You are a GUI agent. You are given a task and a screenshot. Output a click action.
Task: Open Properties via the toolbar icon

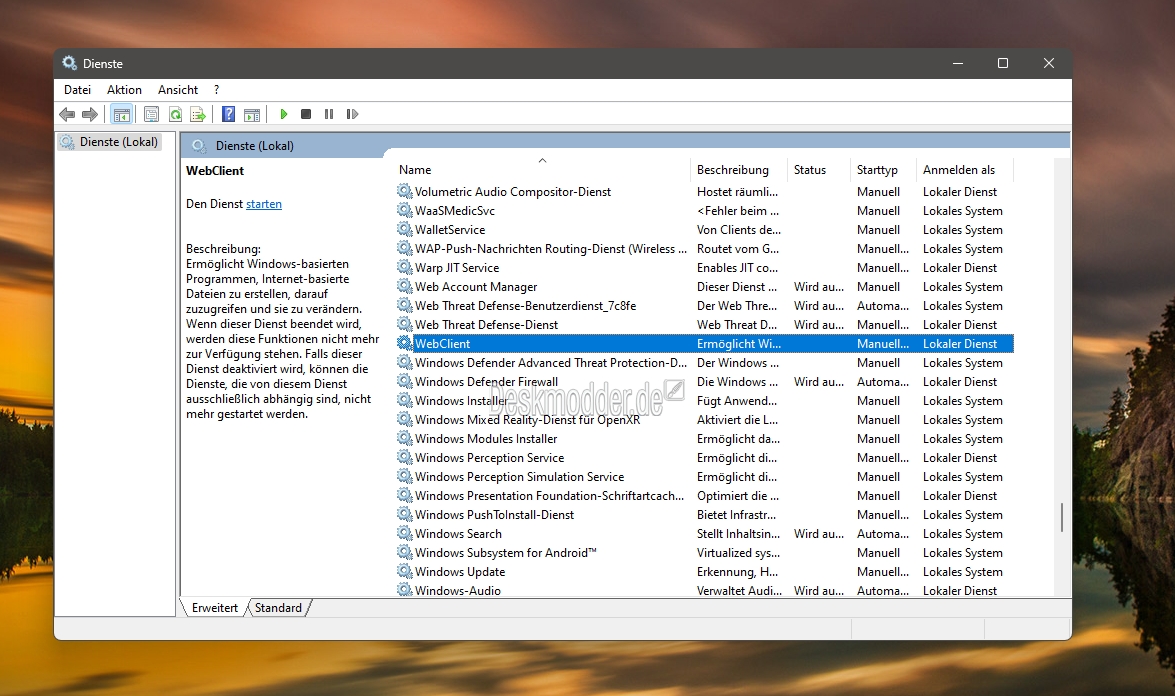click(x=151, y=115)
